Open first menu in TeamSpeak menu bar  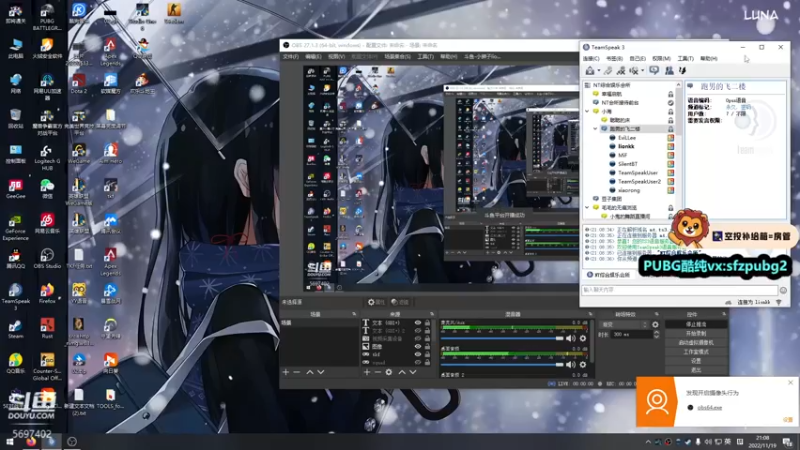(591, 59)
